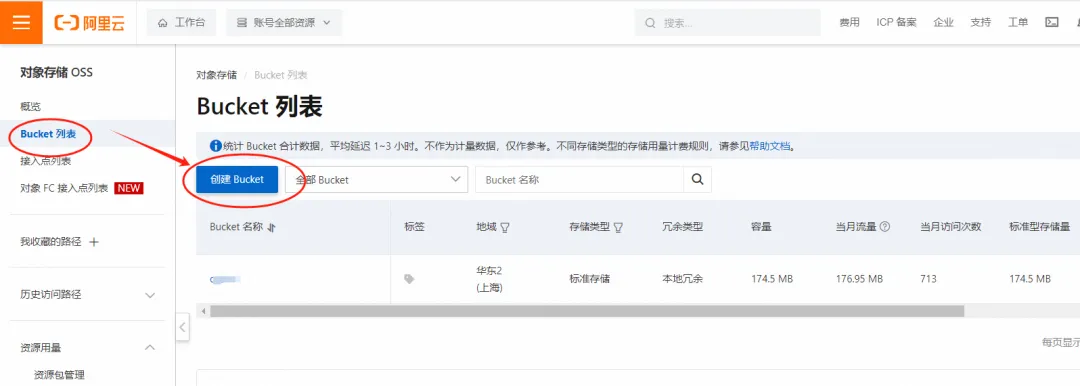The image size is (1080, 386).
Task: Open 对象 FC 接入点列表
Action: pos(64,188)
